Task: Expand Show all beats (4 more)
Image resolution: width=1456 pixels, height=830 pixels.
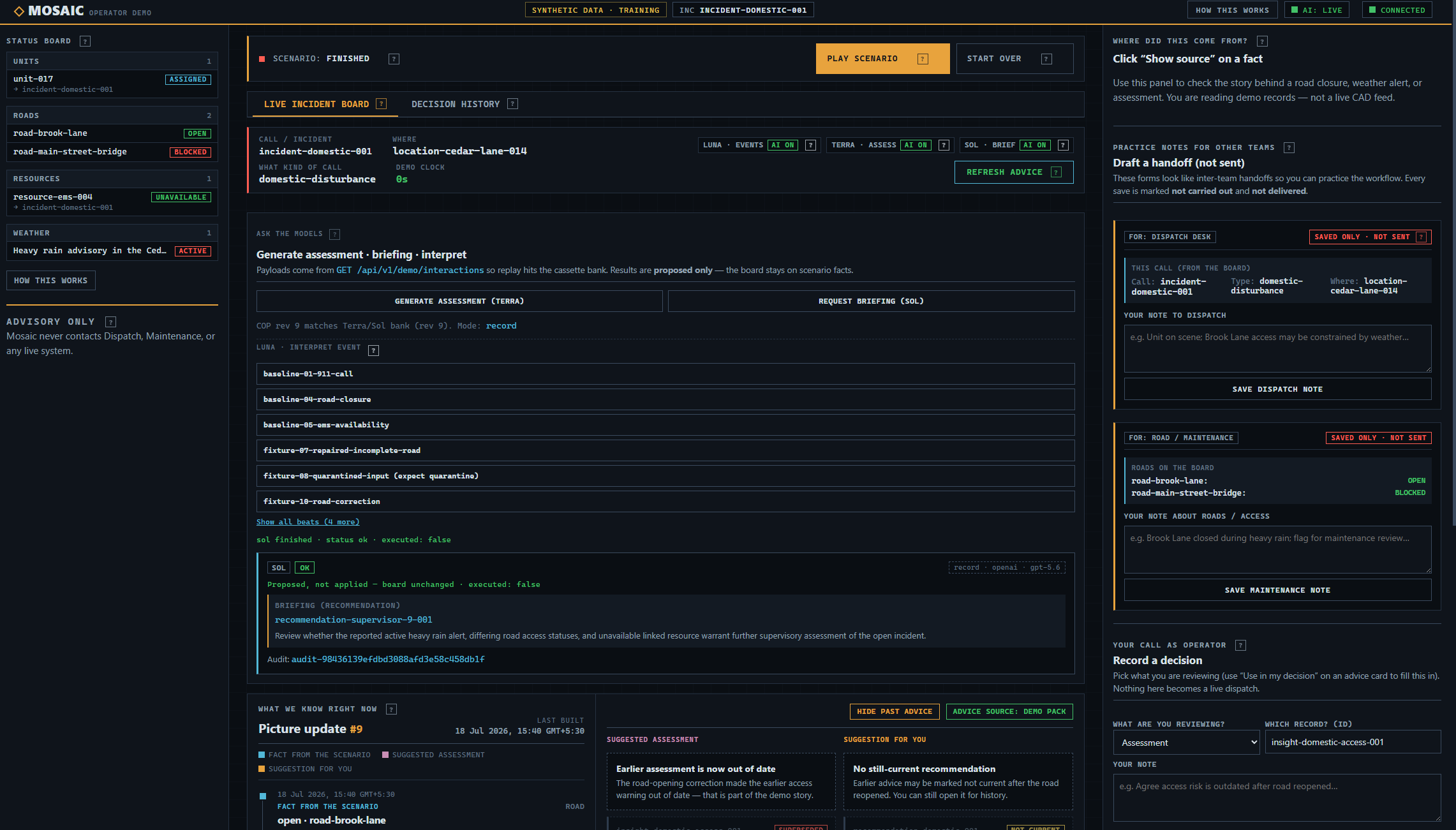Action: (x=308, y=522)
